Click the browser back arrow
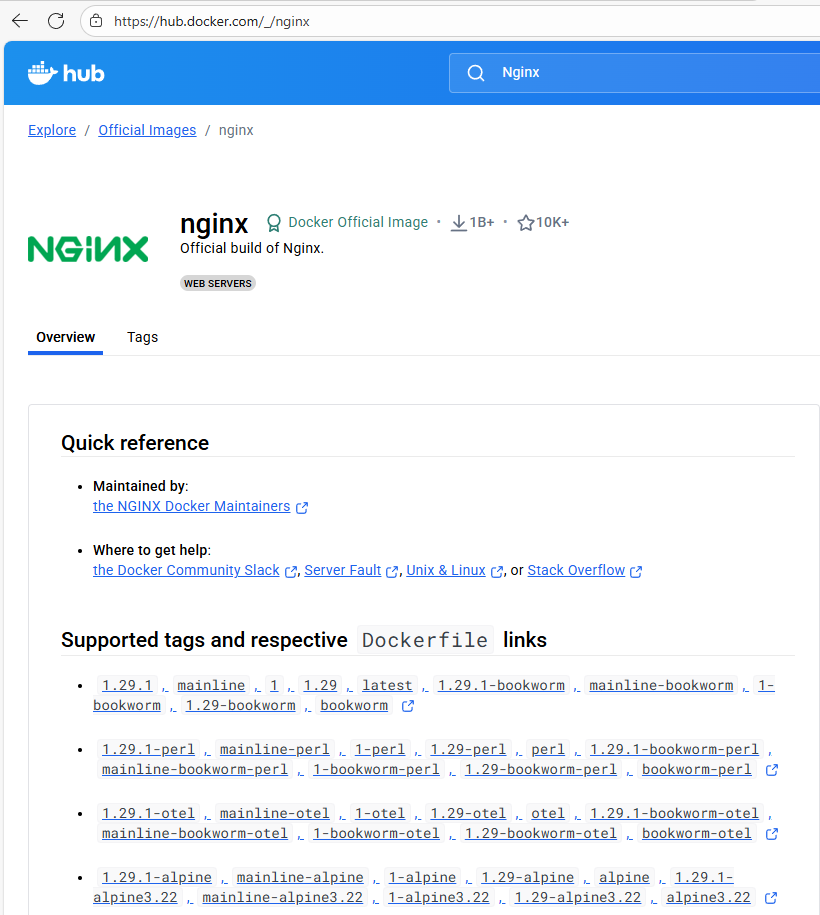Image resolution: width=820 pixels, height=915 pixels. coord(20,21)
